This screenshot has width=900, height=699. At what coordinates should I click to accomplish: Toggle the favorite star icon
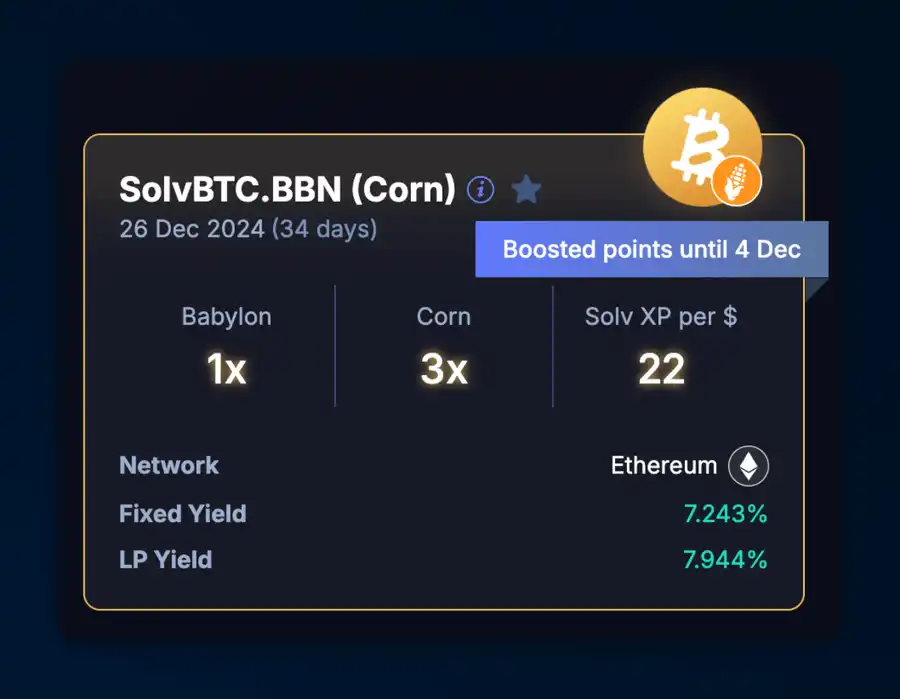point(526,188)
